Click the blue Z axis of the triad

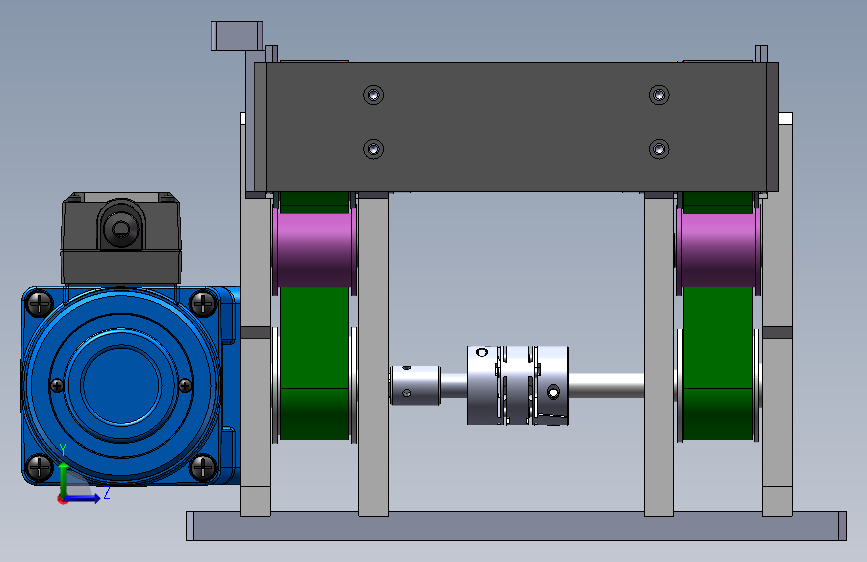[83, 498]
